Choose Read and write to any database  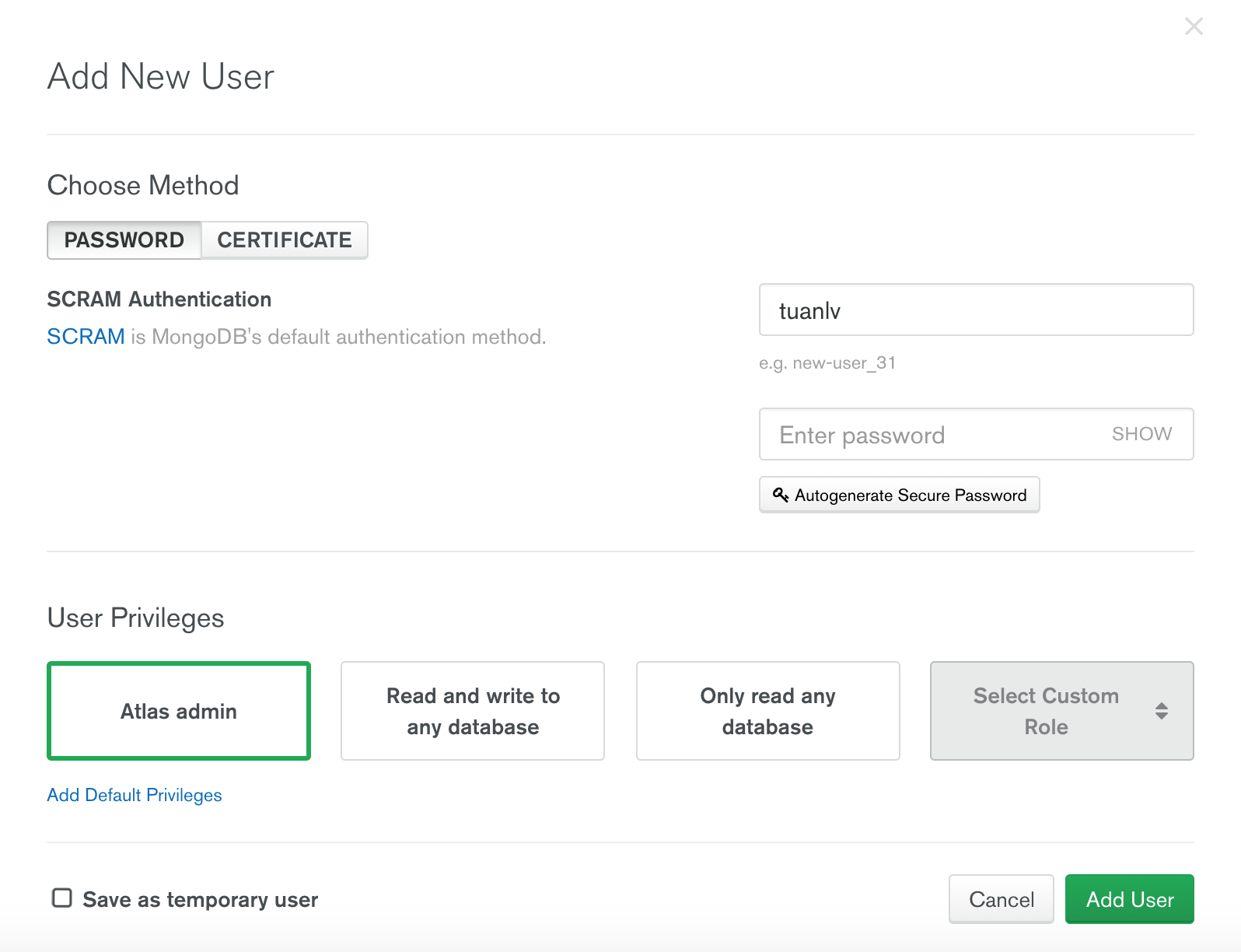pos(473,711)
